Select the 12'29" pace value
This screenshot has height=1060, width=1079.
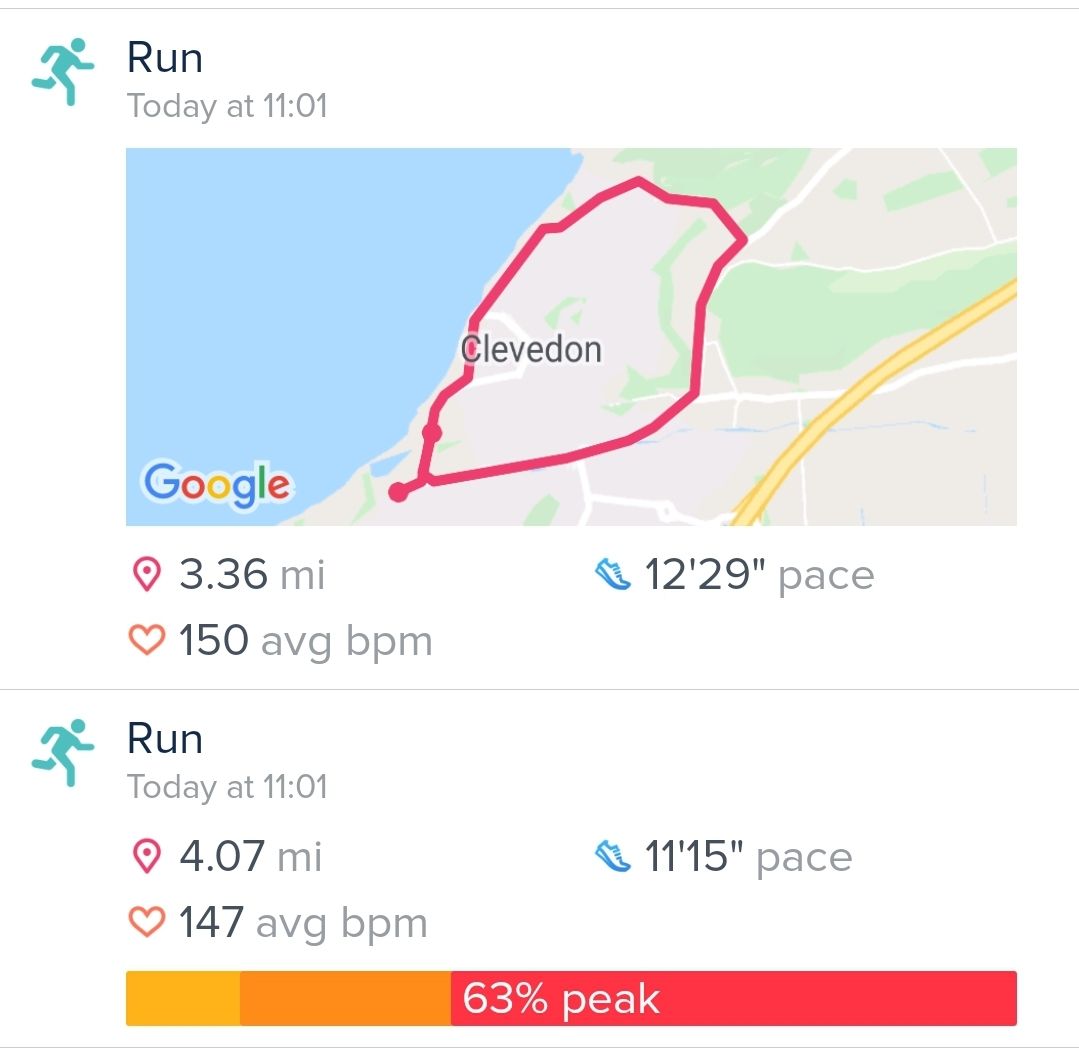[759, 575]
